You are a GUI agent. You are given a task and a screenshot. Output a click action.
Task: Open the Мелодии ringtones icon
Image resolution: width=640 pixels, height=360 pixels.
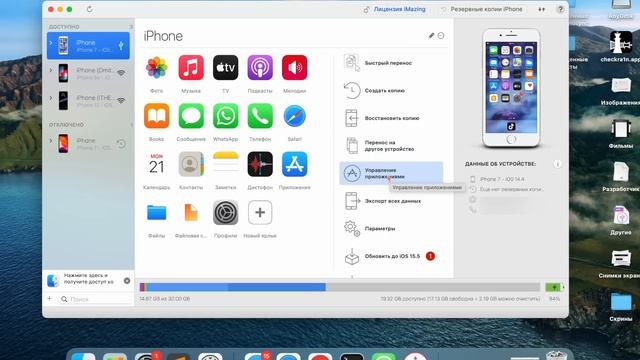click(294, 68)
